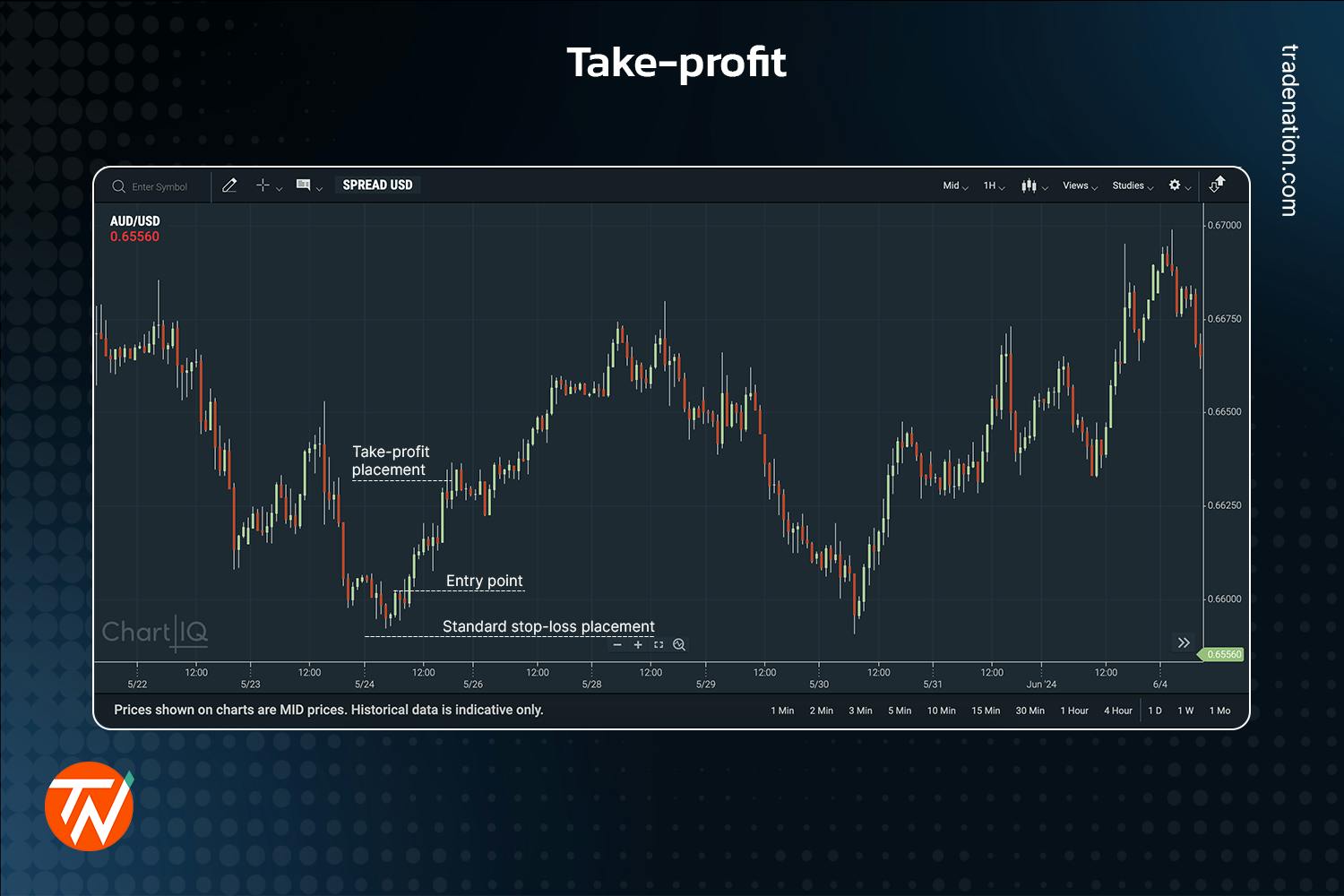The width and height of the screenshot is (1344, 896).
Task: Zoom in using the plus icon
Action: click(638, 645)
